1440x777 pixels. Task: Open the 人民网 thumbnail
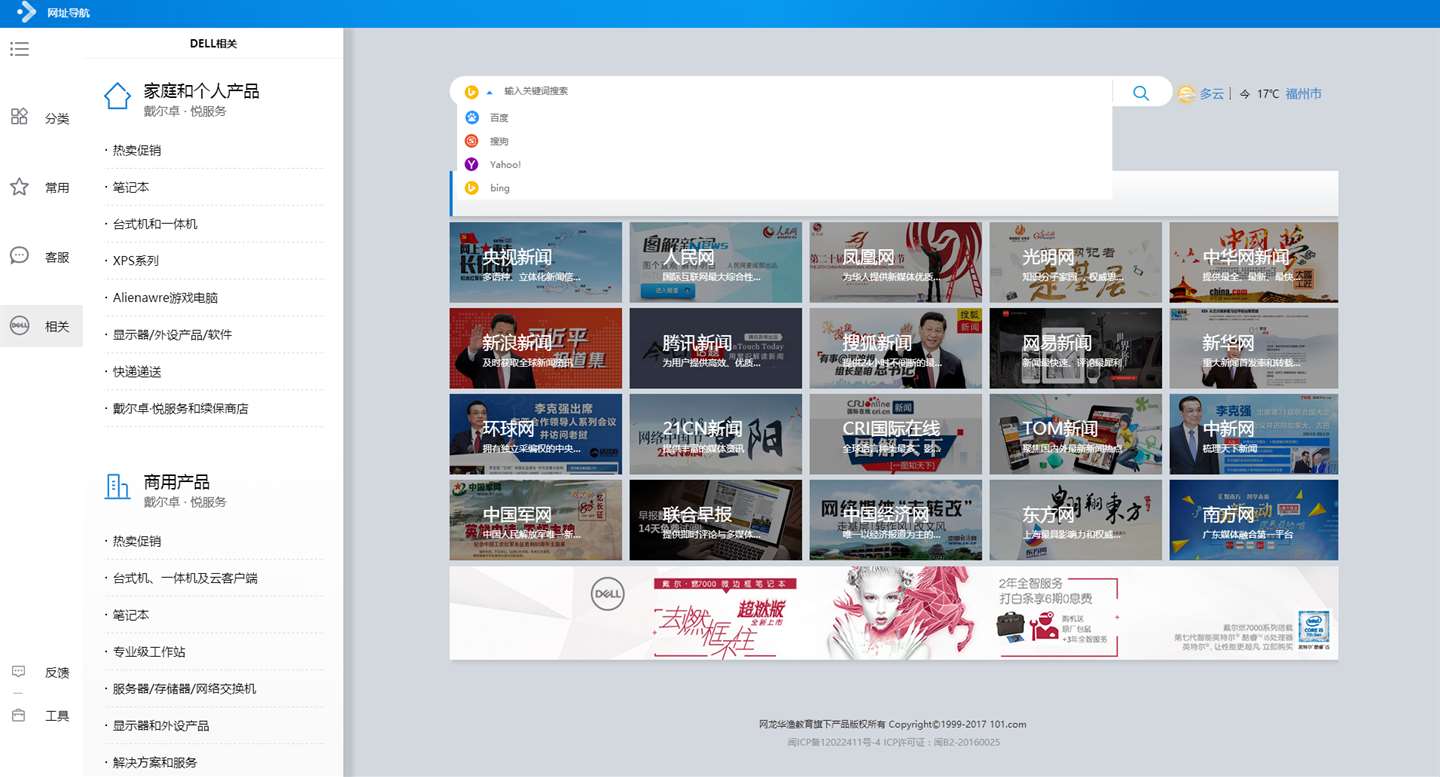click(x=716, y=262)
